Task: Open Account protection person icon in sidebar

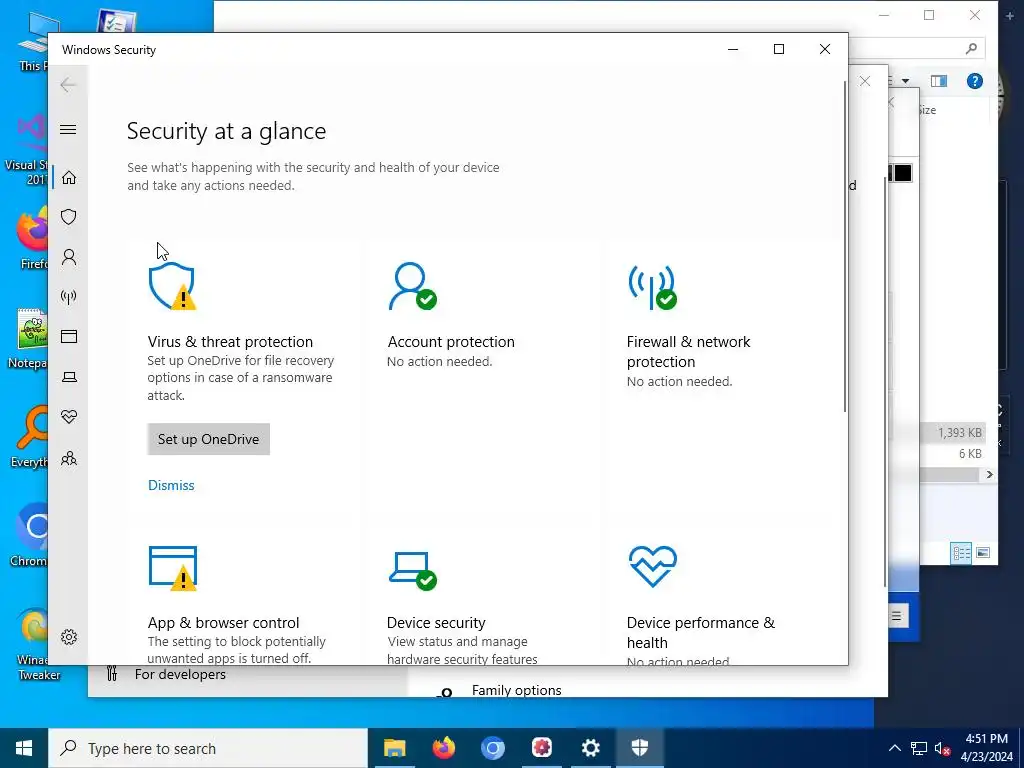Action: (x=69, y=257)
